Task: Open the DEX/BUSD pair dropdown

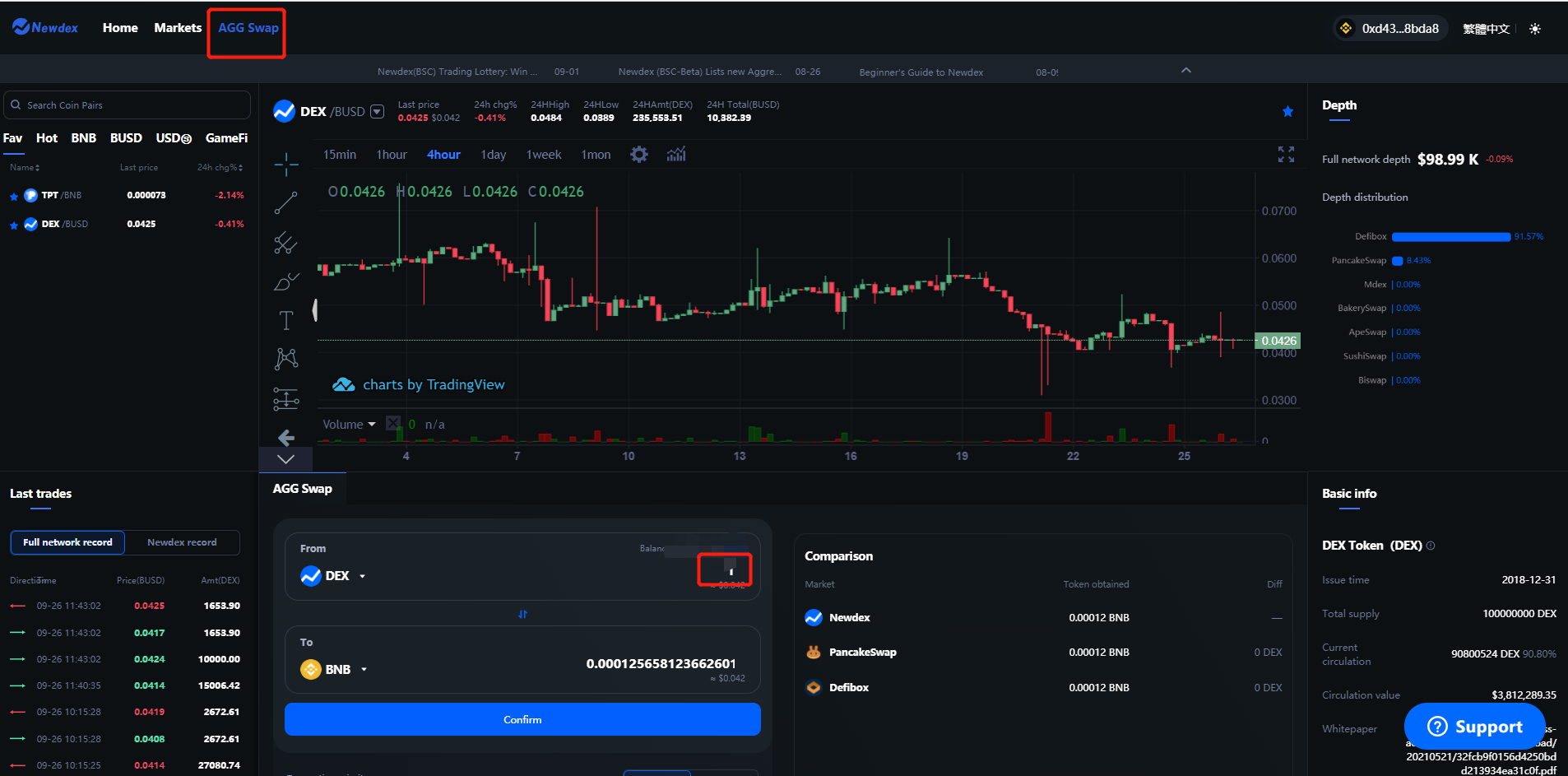Action: click(x=378, y=112)
